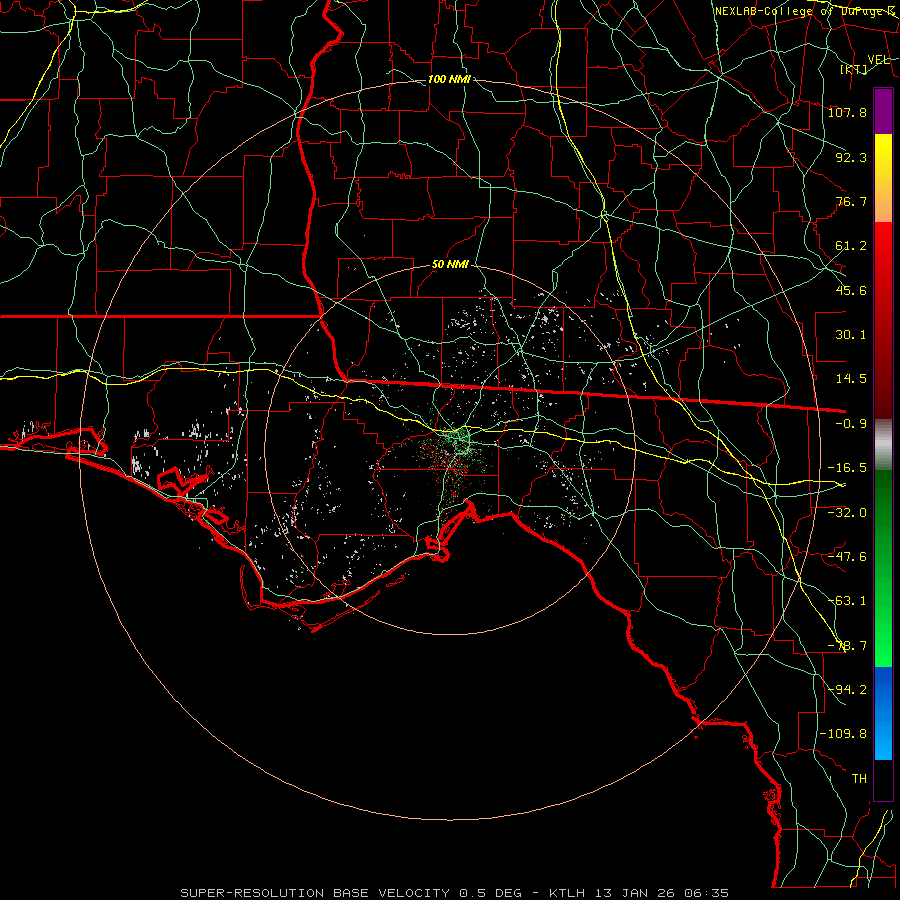Click the product title caption at bottom

454,893
